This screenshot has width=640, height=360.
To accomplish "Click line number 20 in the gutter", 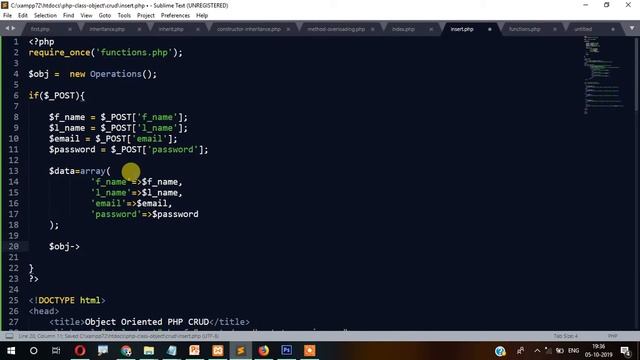I will point(13,247).
